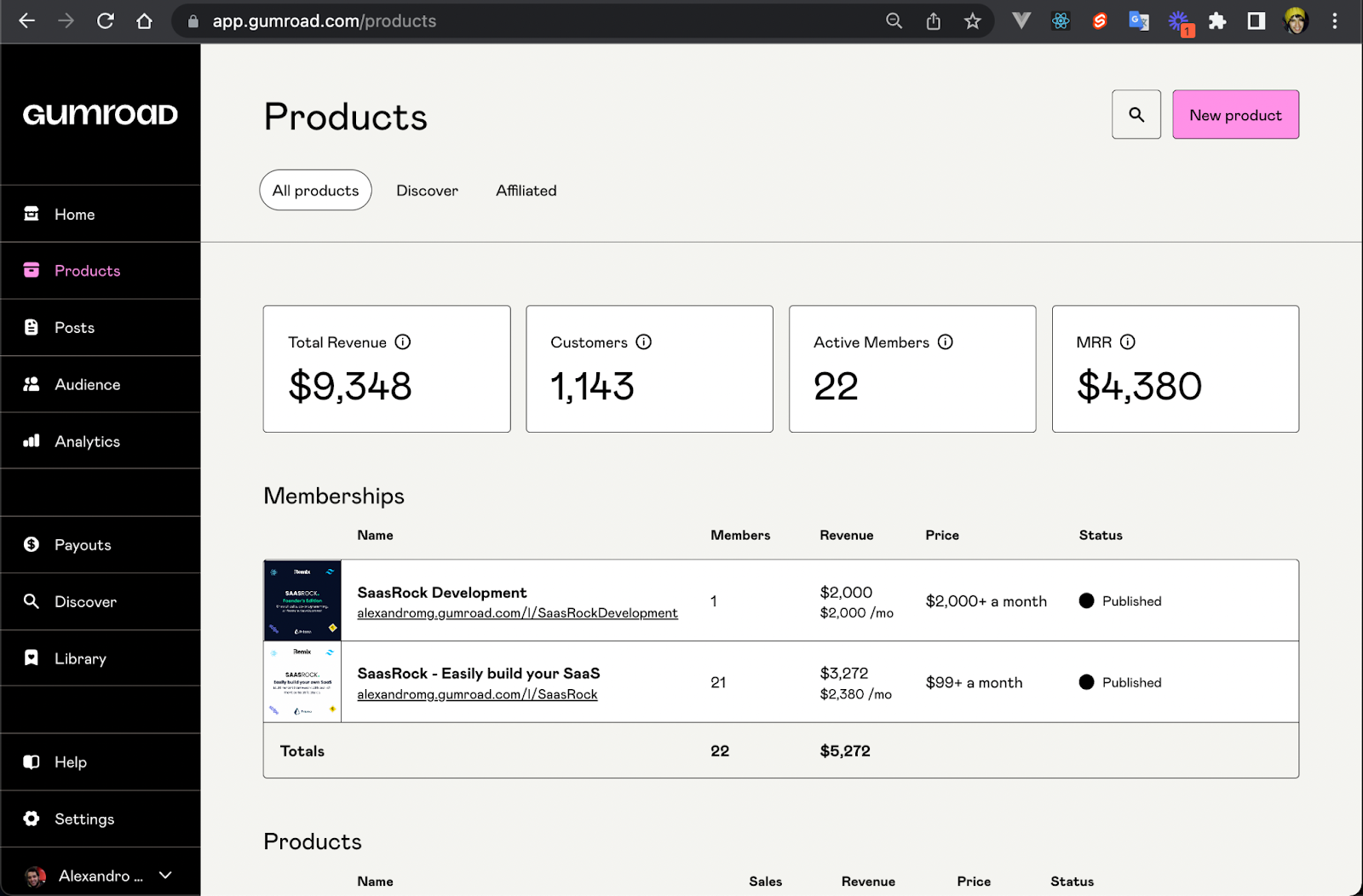Open the Chrome extensions puzzle icon

pyautogui.click(x=1217, y=21)
